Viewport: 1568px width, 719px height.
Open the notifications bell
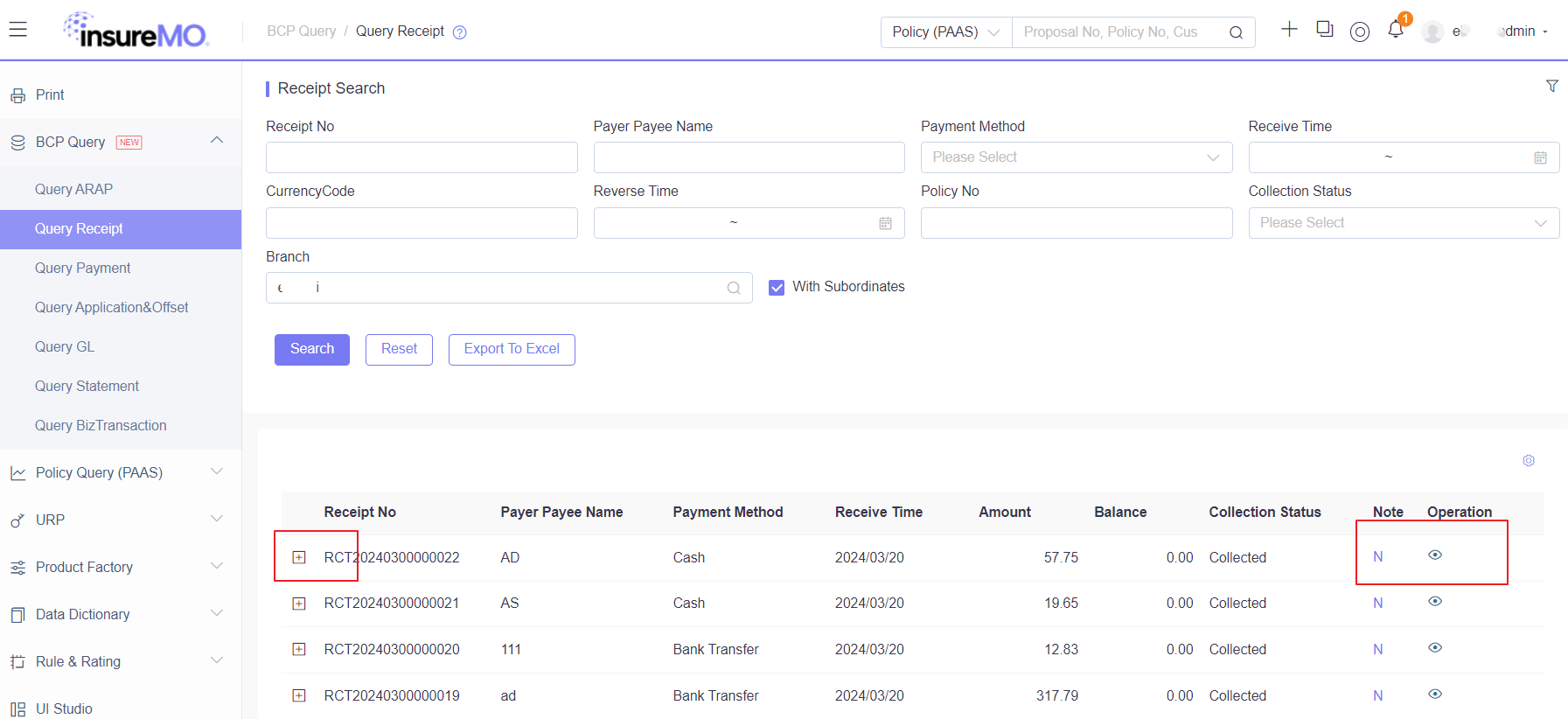[x=1396, y=30]
